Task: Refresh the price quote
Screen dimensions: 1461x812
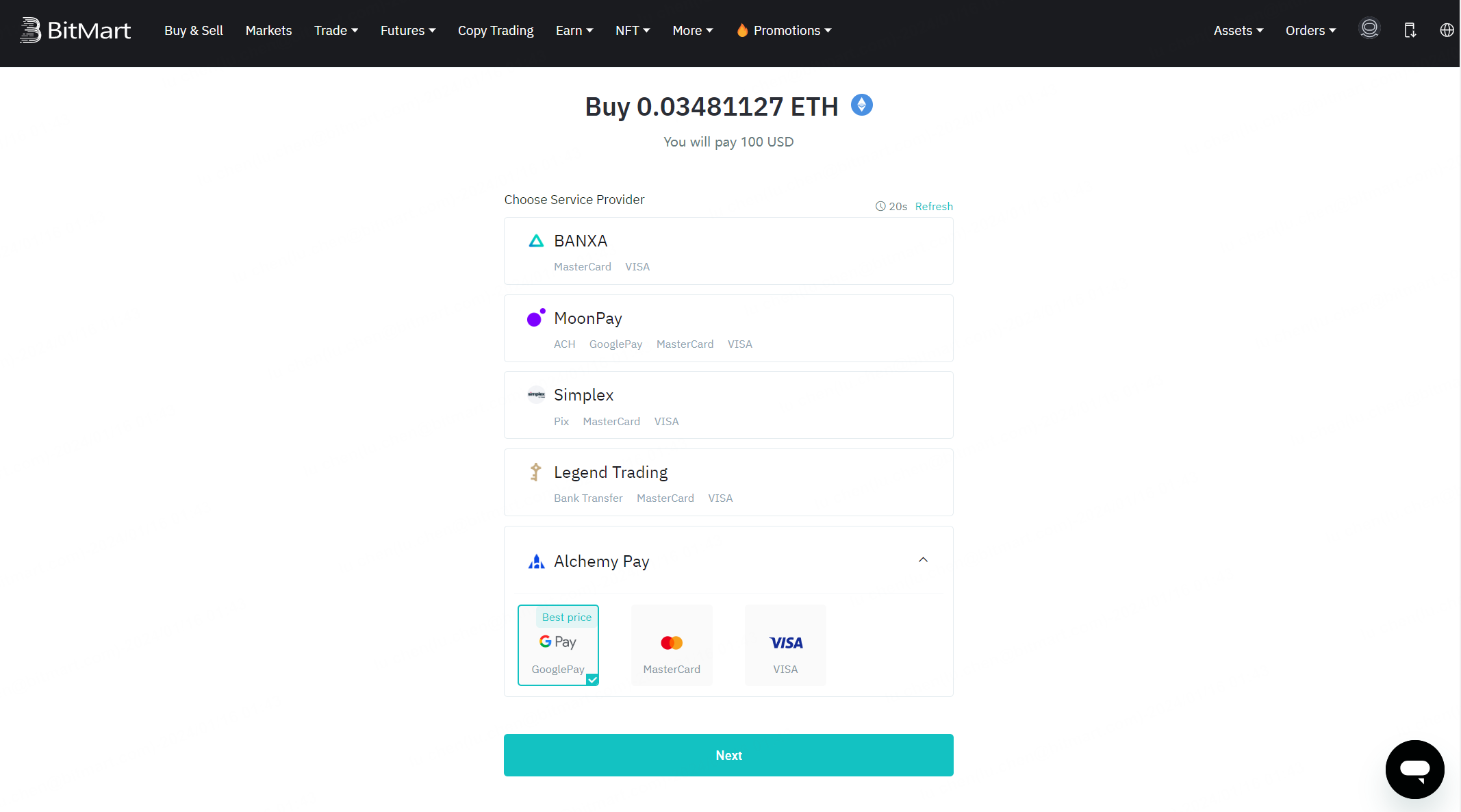Action: coord(934,206)
